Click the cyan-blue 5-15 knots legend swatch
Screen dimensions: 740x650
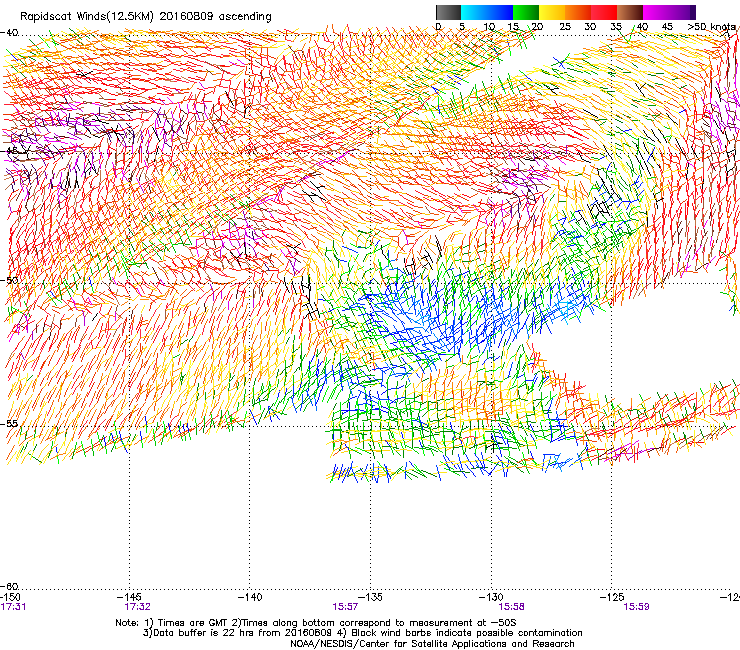[x=487, y=12]
